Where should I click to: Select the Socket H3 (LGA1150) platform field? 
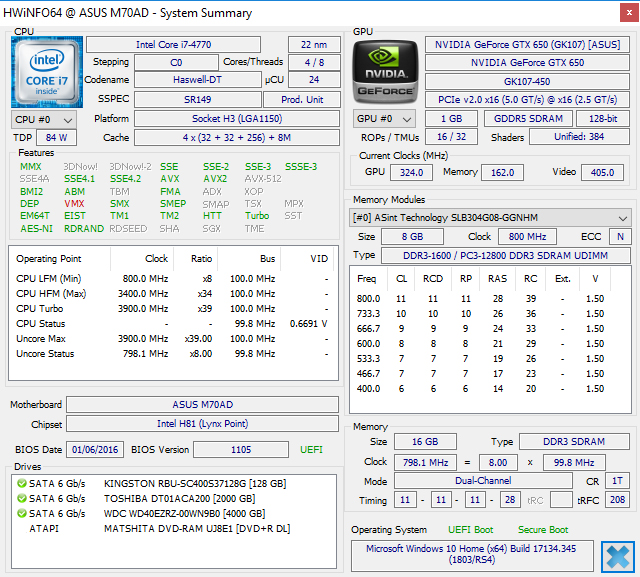point(237,119)
